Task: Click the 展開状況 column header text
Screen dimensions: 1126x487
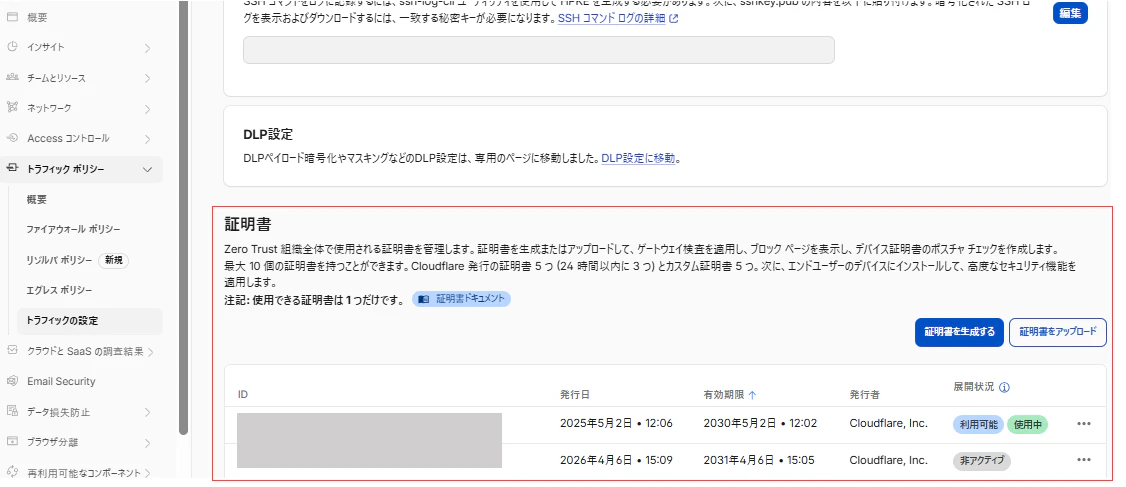Action: (974, 386)
